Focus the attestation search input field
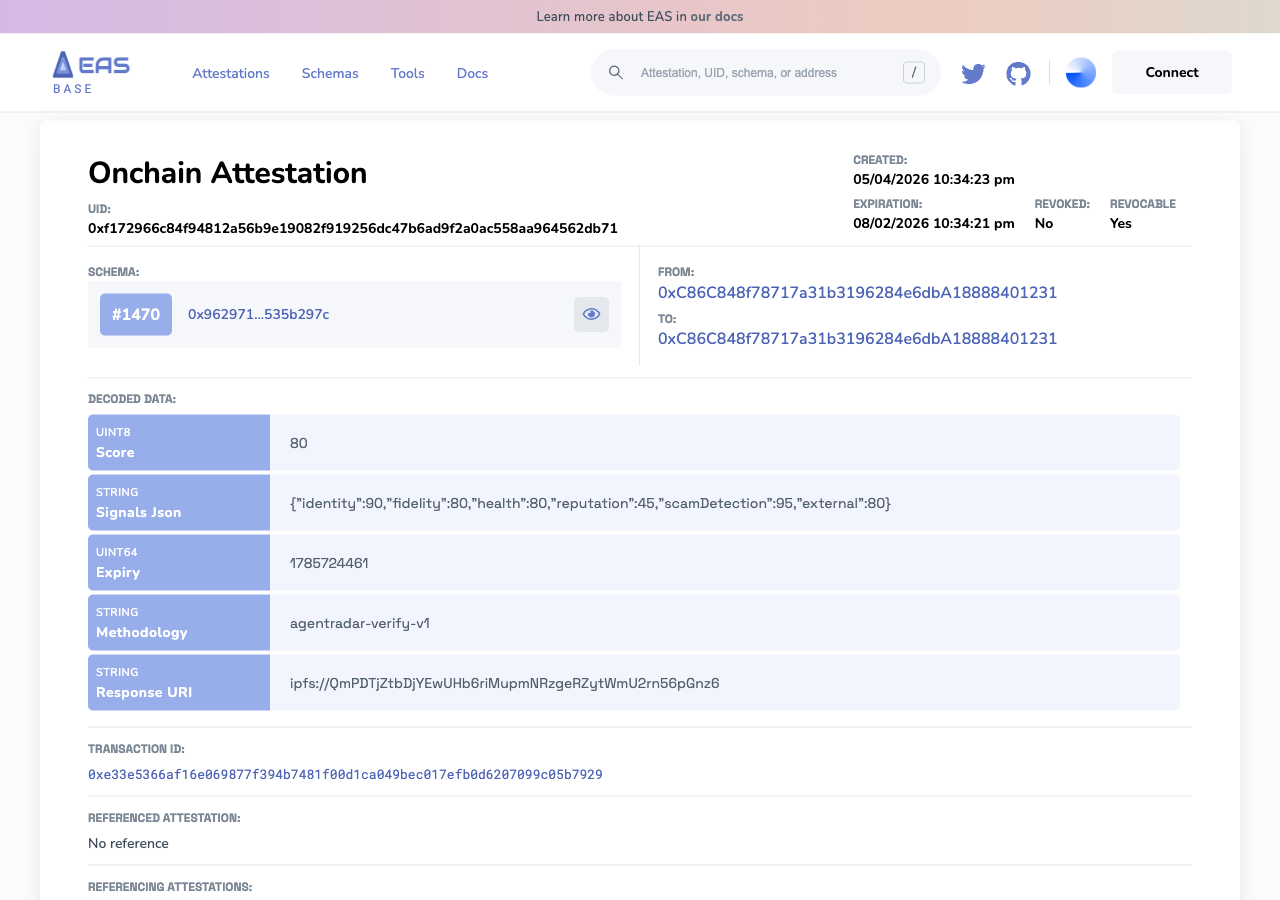1280x900 pixels. click(x=766, y=73)
